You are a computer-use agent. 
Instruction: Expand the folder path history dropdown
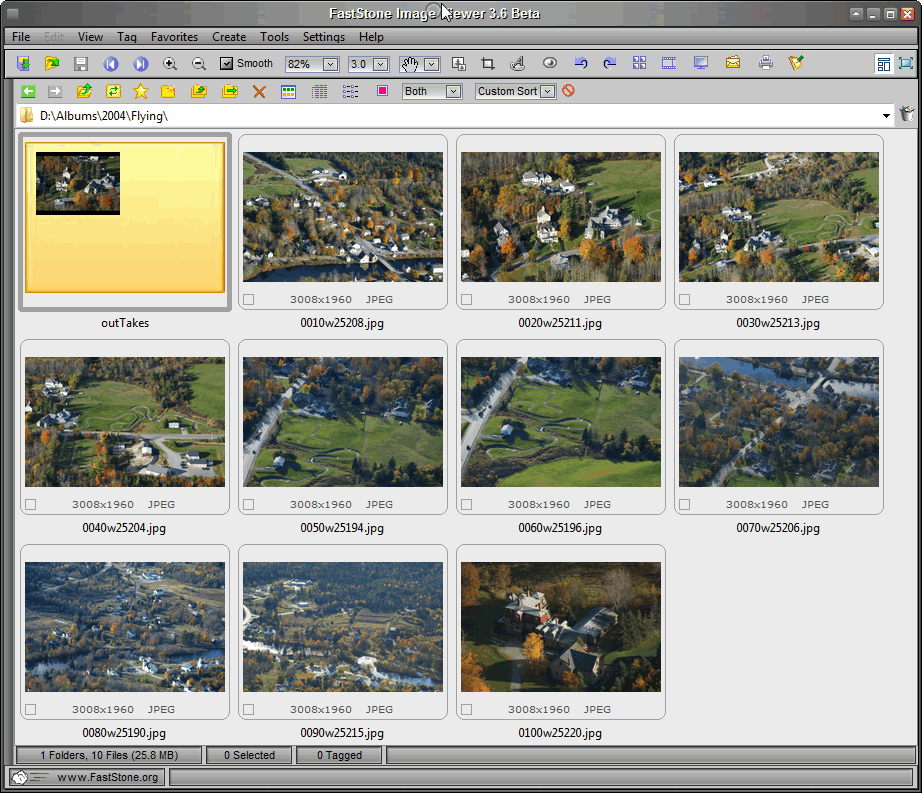(886, 116)
